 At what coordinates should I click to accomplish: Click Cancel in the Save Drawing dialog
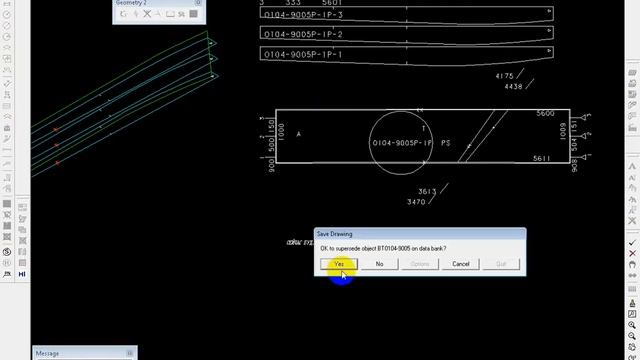tap(460, 264)
